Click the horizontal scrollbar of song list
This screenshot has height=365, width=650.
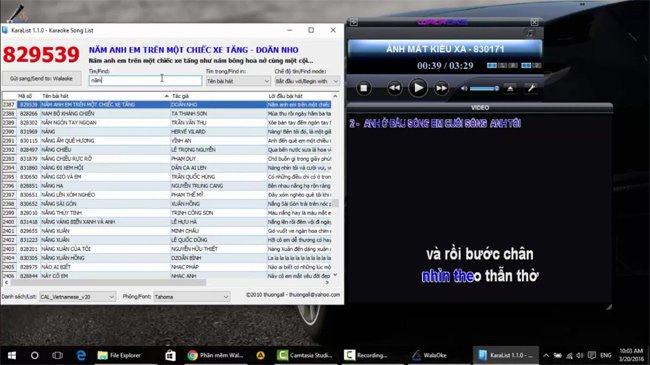click(109, 282)
